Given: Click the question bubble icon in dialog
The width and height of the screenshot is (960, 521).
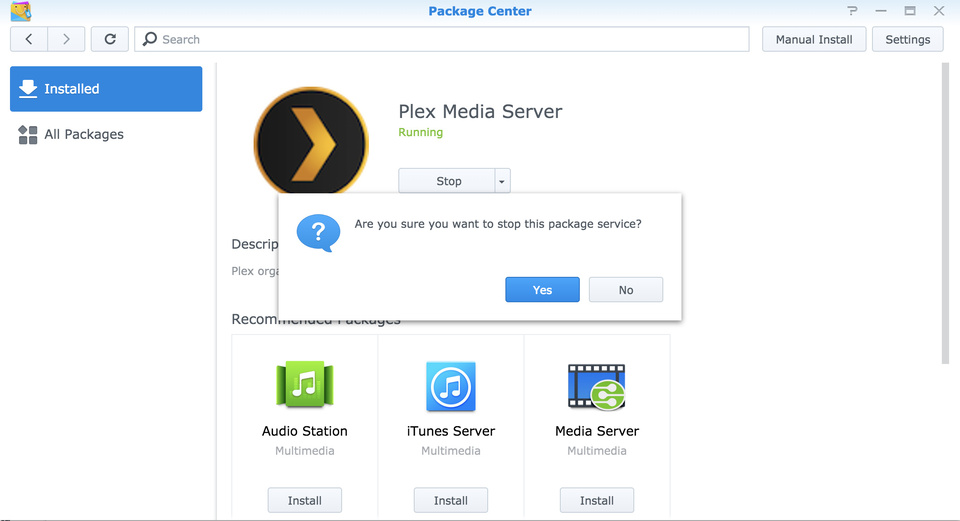Looking at the screenshot, I should click(318, 233).
